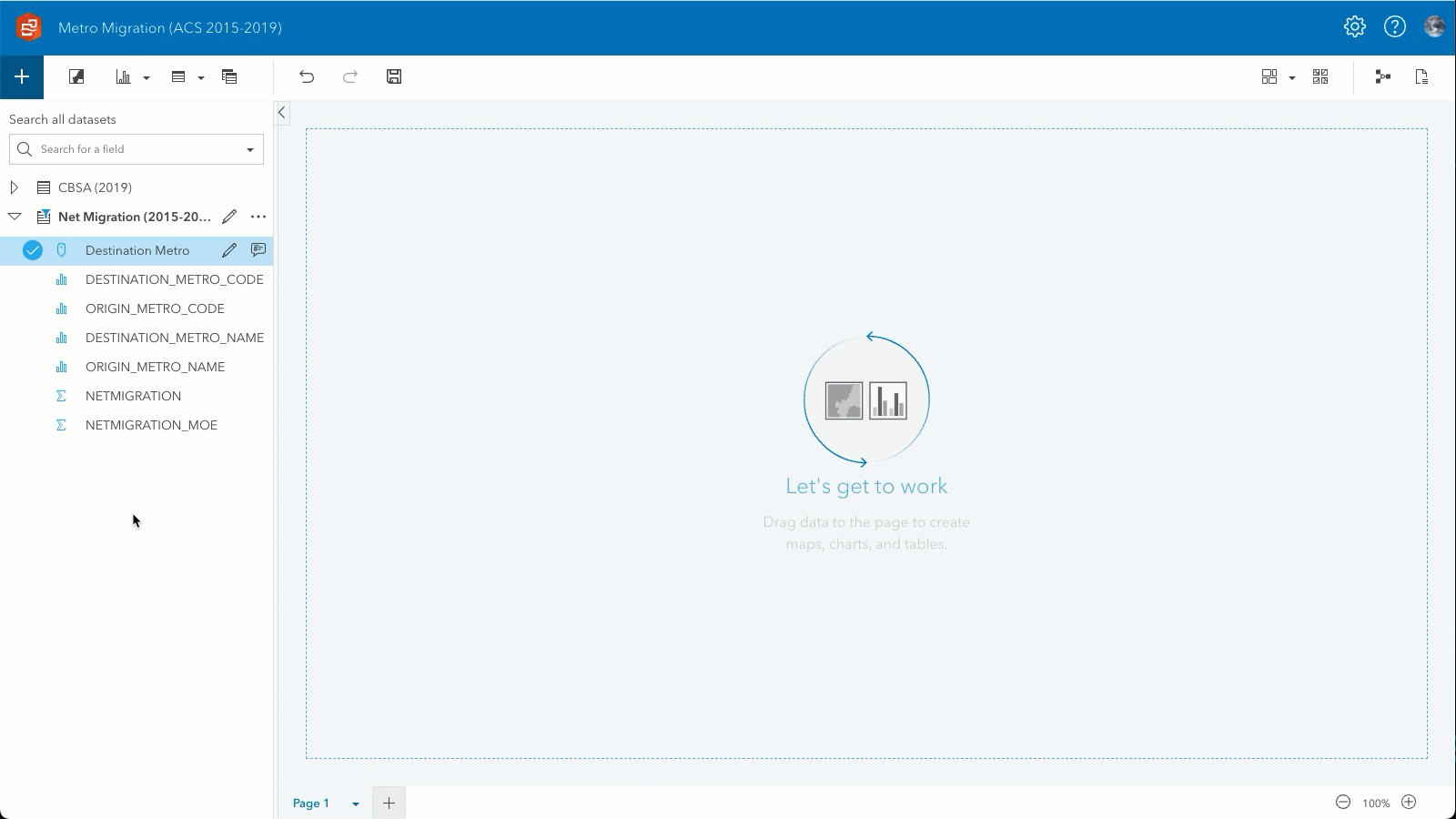
Task: Expand the CBSA (2019) dataset
Action: click(x=14, y=187)
